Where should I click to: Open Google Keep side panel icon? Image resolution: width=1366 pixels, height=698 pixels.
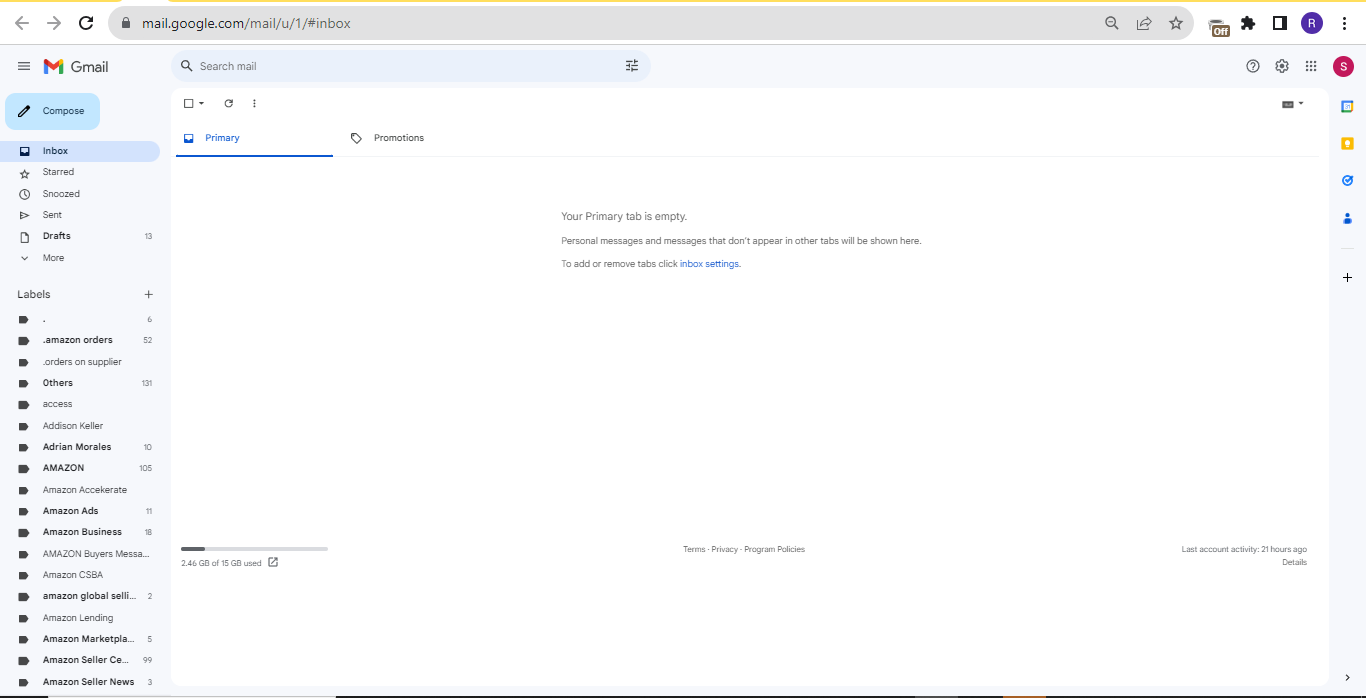point(1347,143)
